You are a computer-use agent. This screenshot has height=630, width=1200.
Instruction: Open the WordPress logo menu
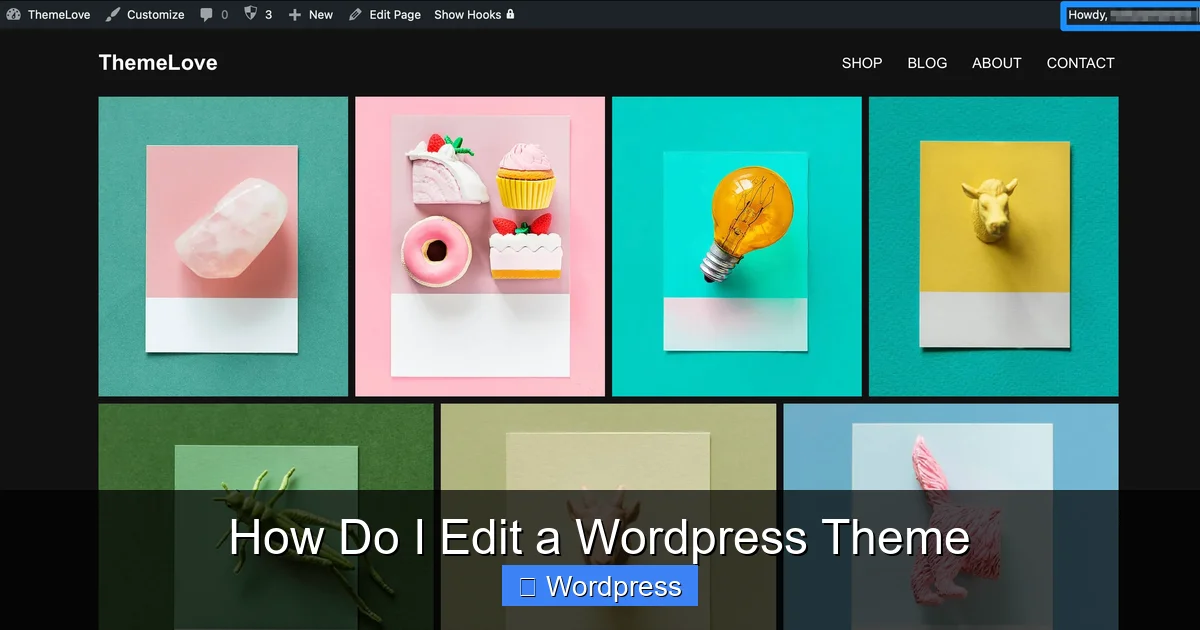(11, 14)
